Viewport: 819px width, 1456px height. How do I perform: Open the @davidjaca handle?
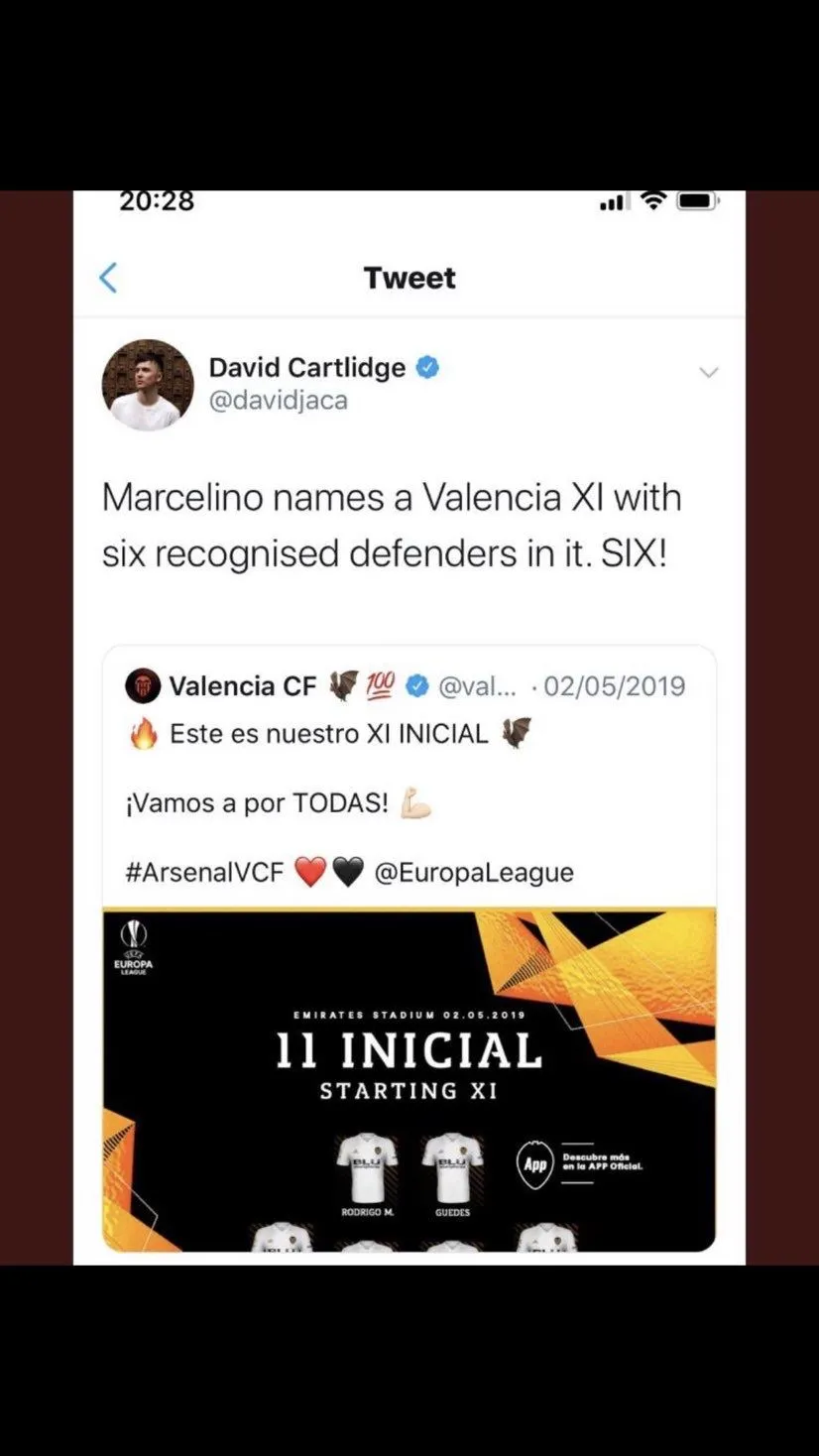coord(278,402)
